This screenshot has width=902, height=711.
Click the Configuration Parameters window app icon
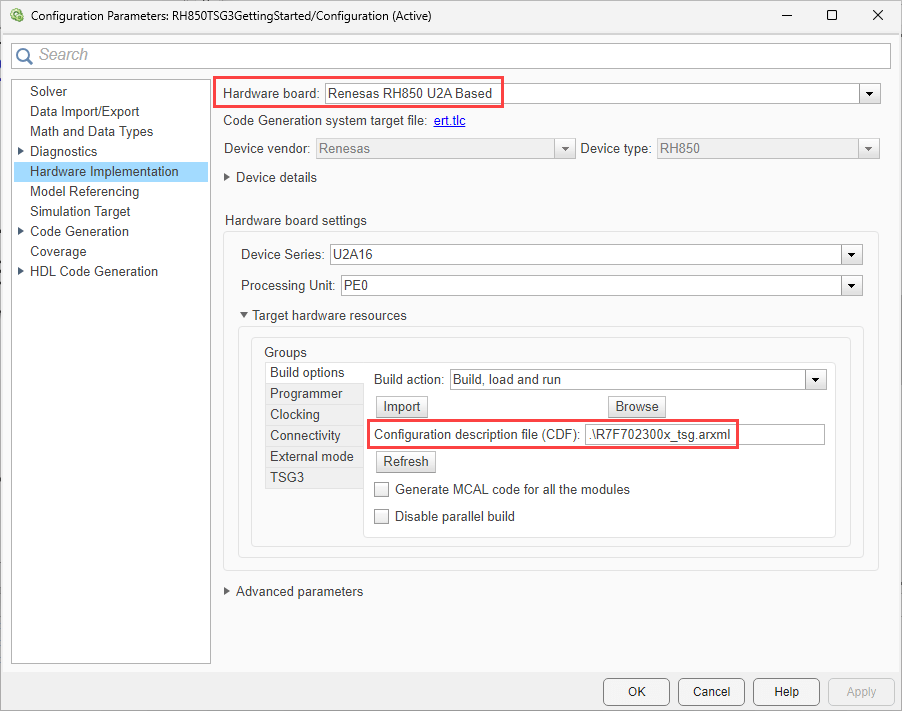click(x=16, y=16)
